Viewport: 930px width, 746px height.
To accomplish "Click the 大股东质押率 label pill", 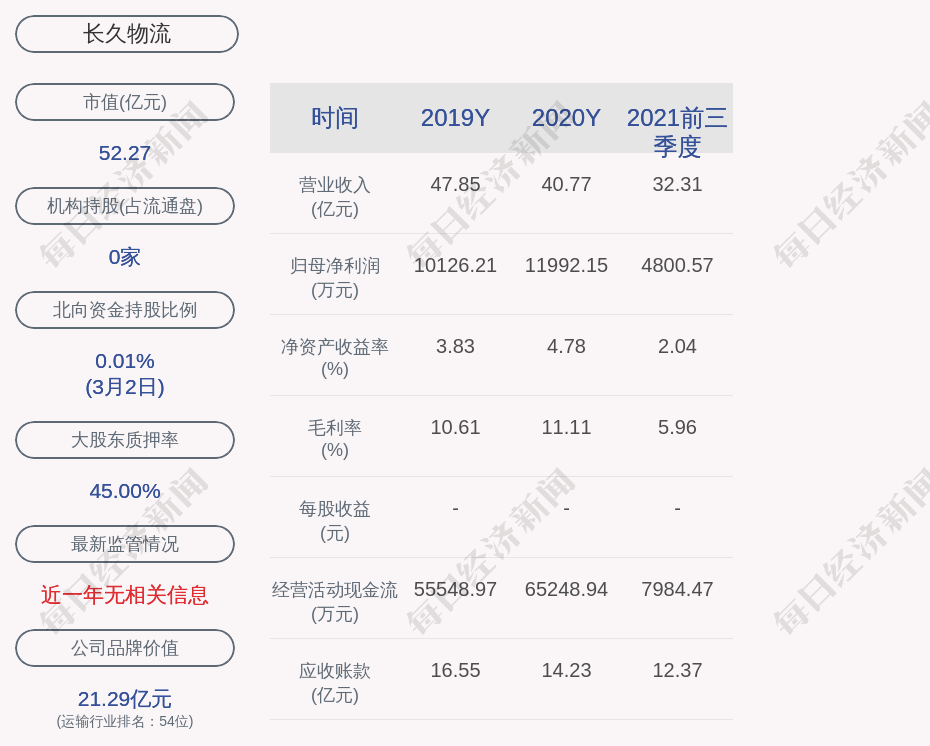I will (x=125, y=439).
